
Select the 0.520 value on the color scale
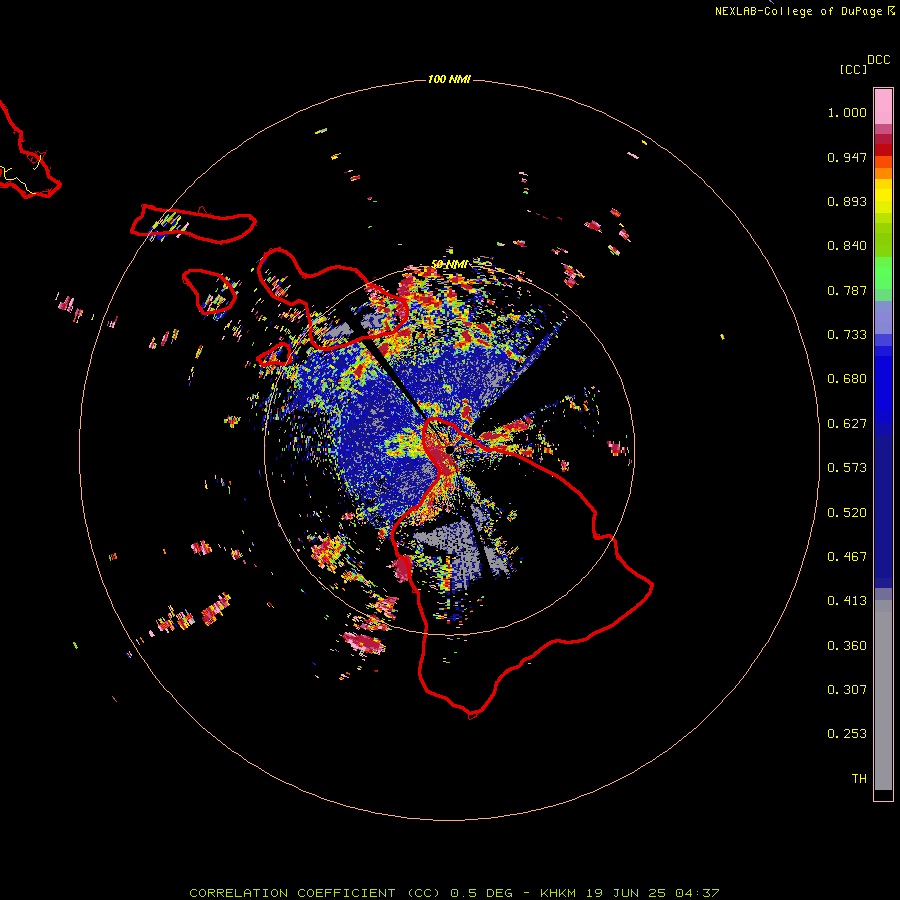(847, 513)
